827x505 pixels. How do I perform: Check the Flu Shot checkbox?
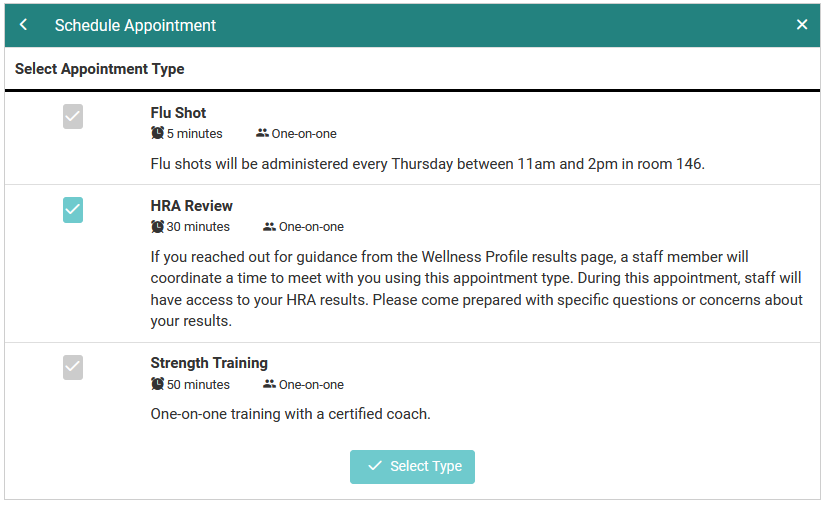point(73,117)
